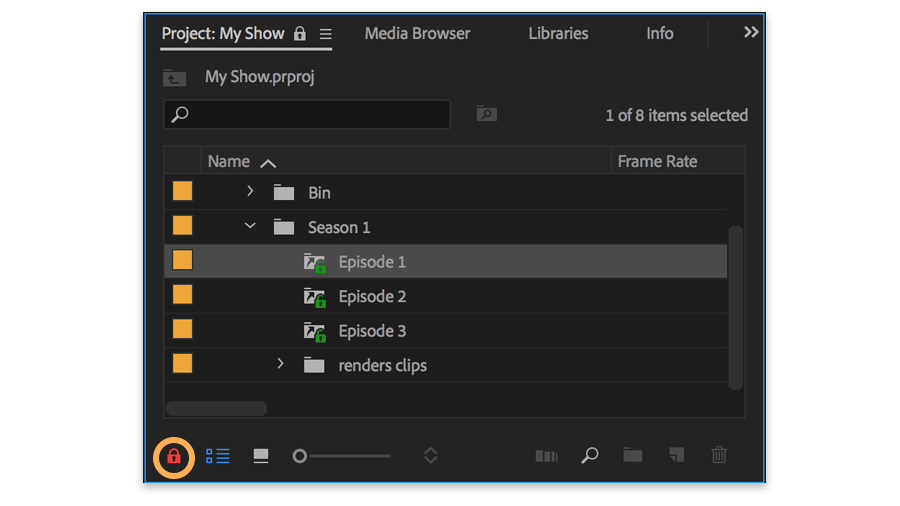Screen dimensions: 900x506
Task: Click the red project lock icon
Action: [174, 457]
